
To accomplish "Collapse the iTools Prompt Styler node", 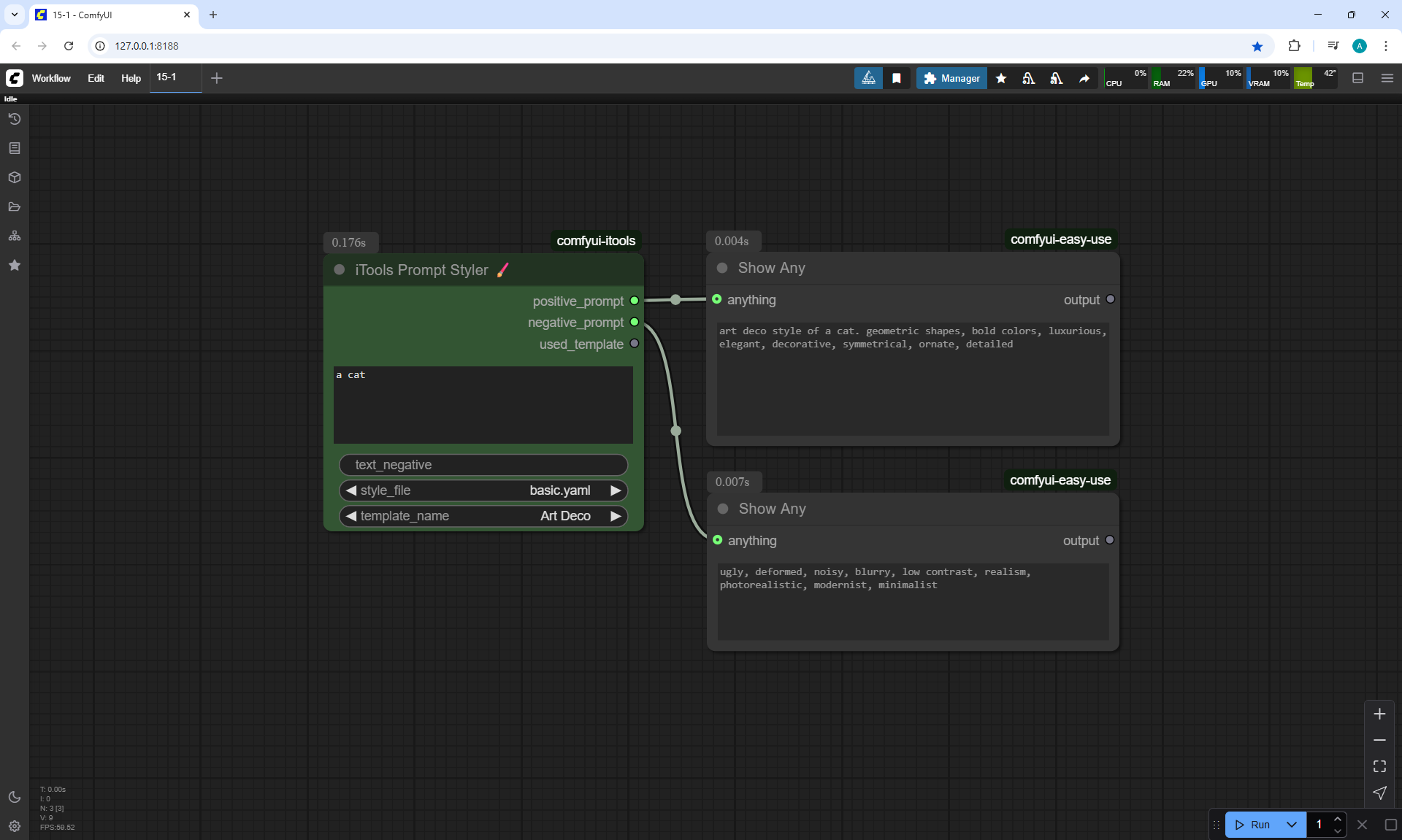I will pyautogui.click(x=340, y=270).
